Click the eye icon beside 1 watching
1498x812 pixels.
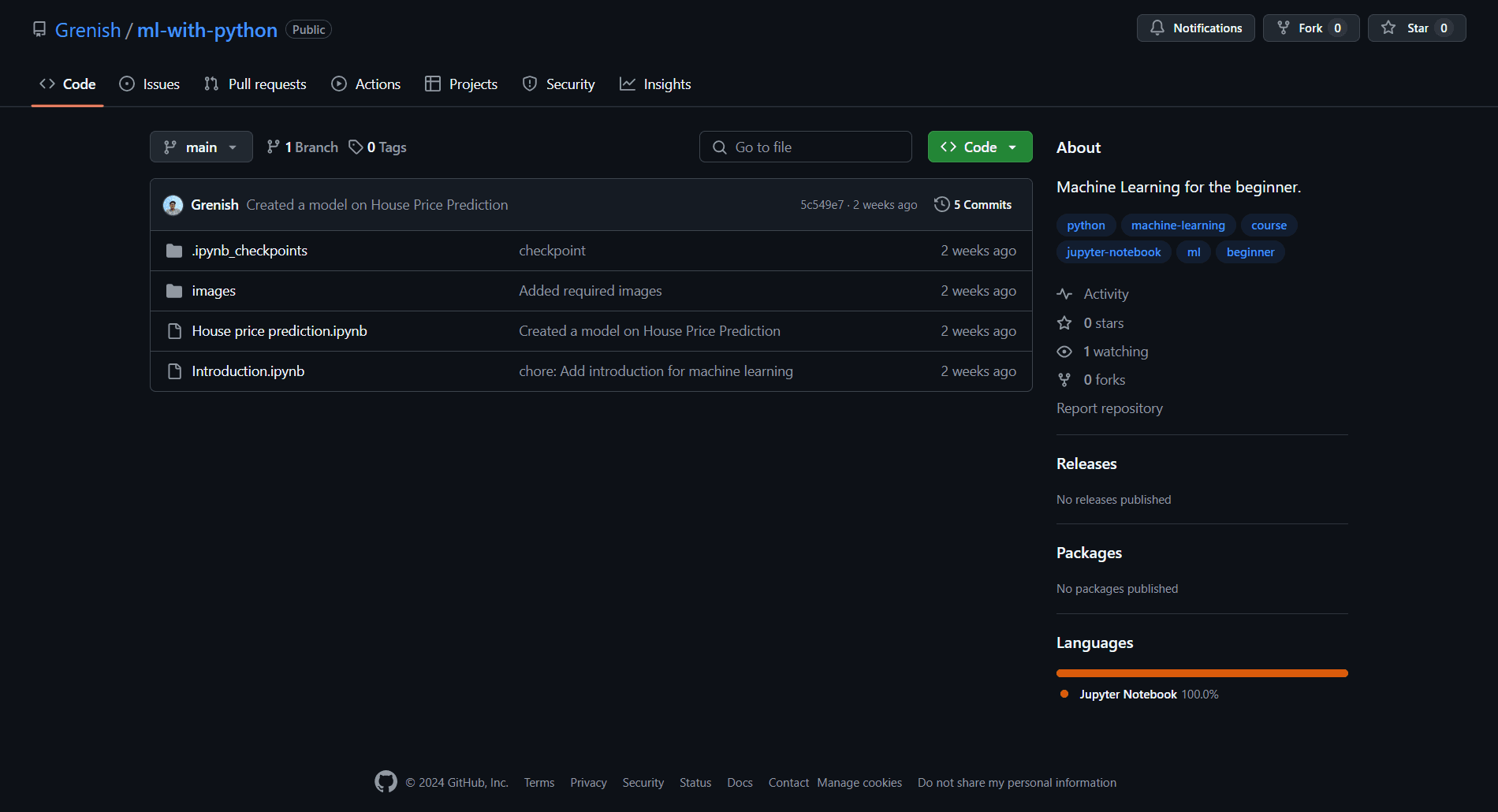[x=1064, y=352]
